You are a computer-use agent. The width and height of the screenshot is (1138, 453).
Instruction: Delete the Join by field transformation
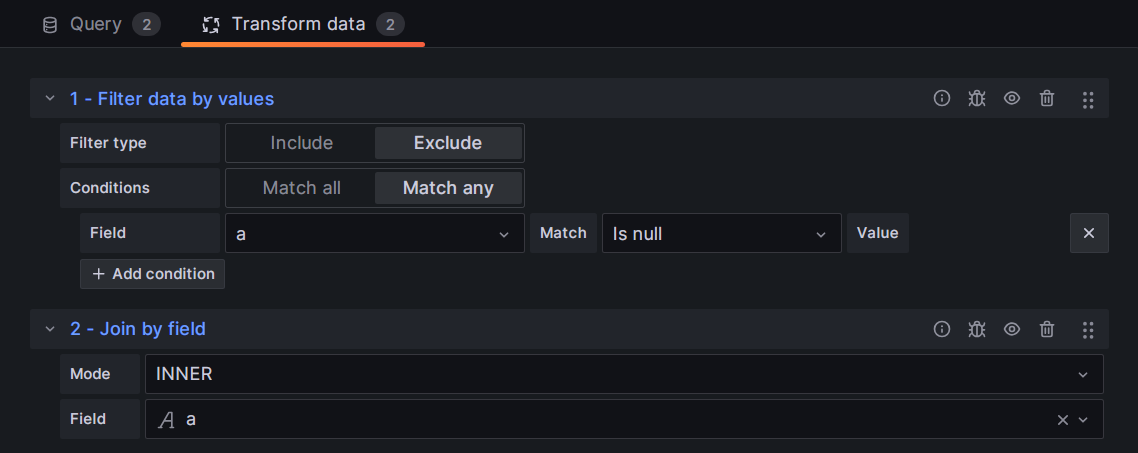tap(1047, 328)
